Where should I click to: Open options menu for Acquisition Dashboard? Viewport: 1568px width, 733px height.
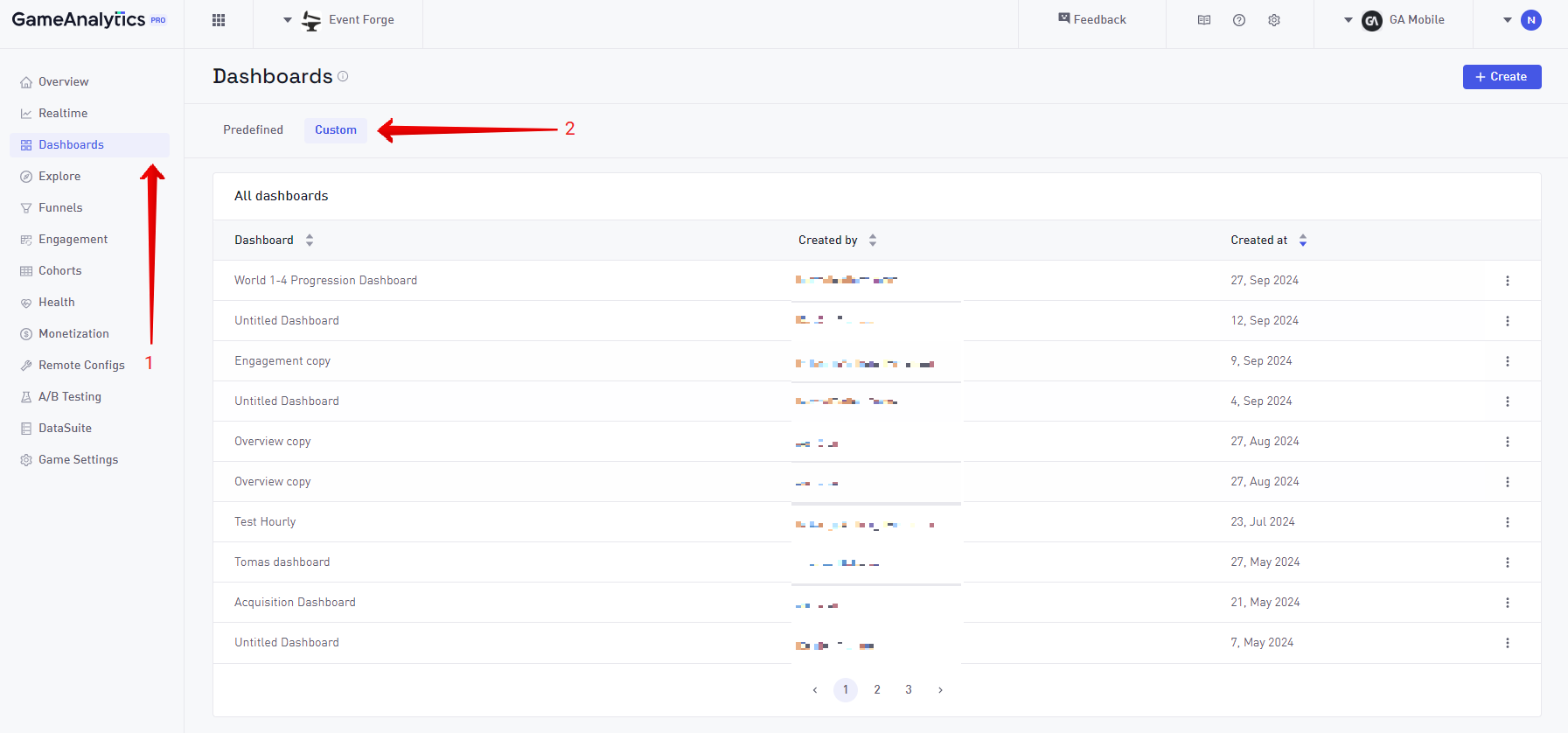coord(1507,603)
